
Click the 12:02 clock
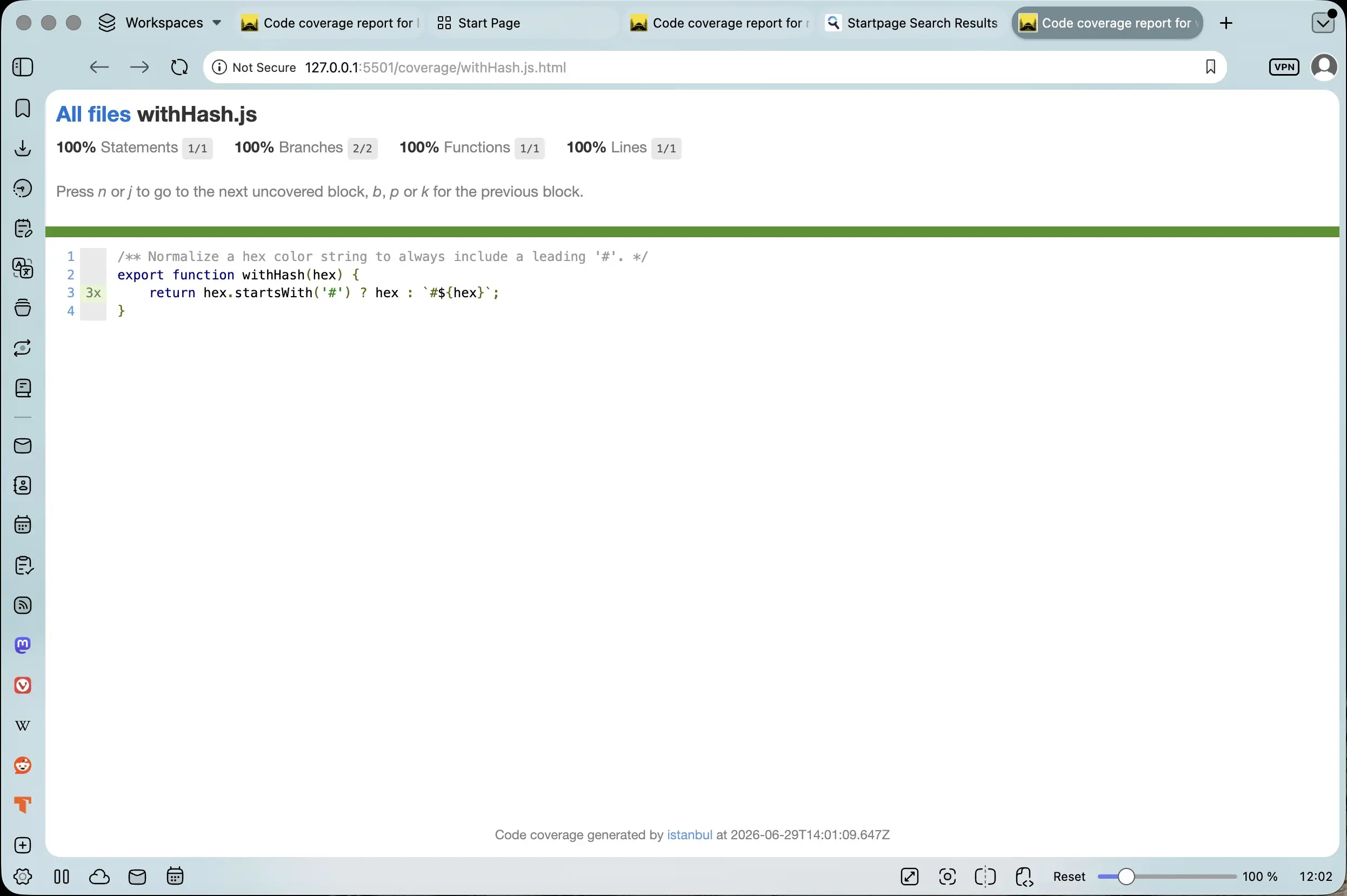point(1316,877)
